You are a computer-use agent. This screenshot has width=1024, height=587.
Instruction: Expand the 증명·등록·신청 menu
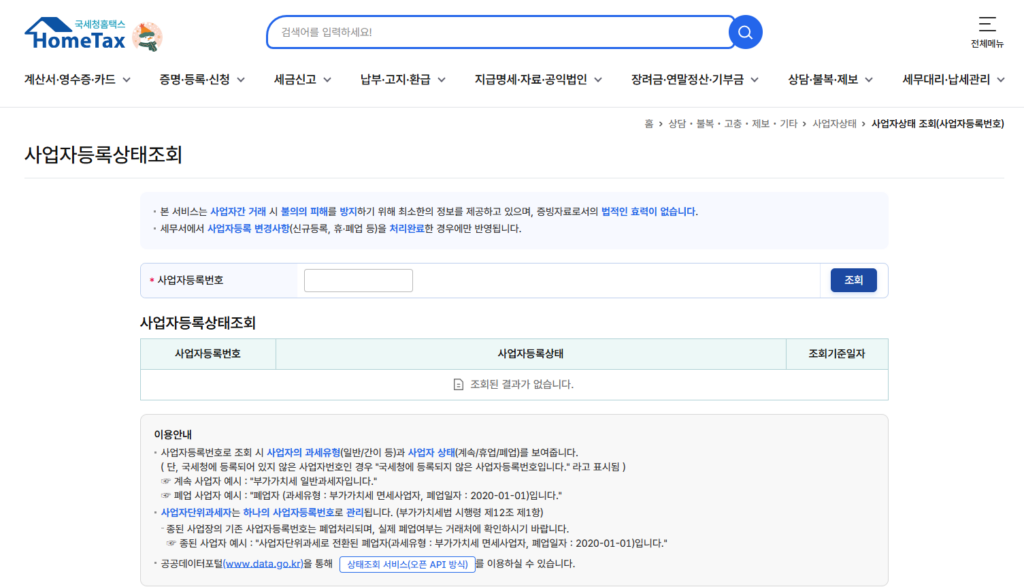click(x=201, y=80)
